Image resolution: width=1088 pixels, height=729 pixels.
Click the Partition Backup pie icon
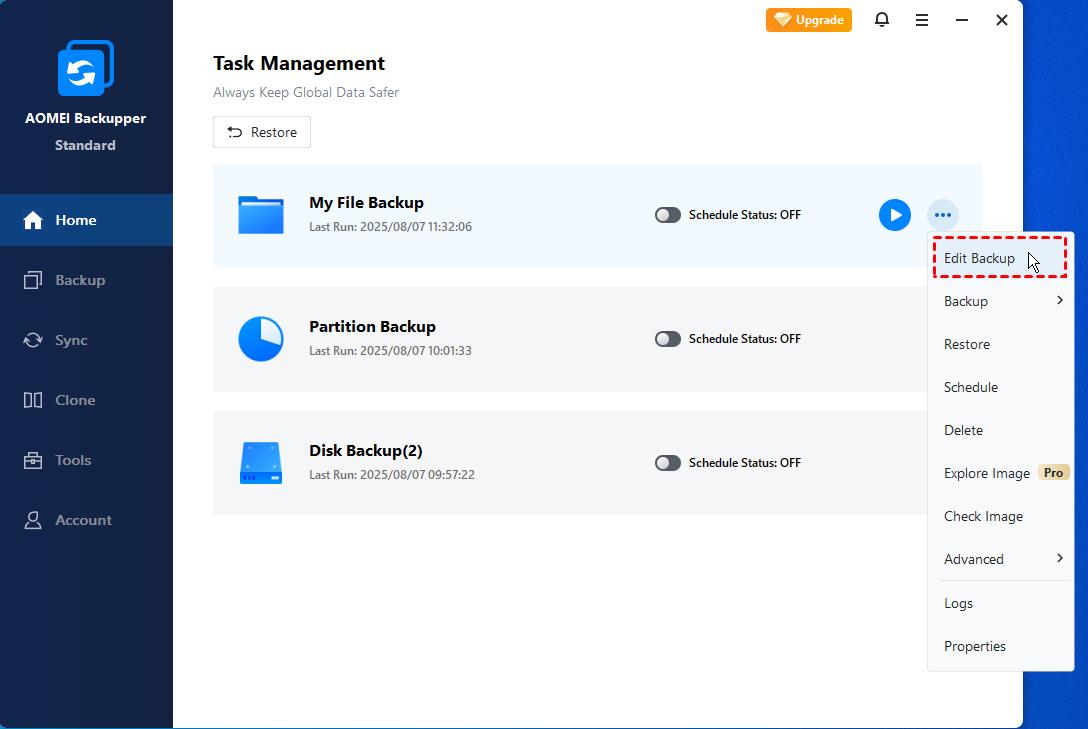tap(261, 339)
